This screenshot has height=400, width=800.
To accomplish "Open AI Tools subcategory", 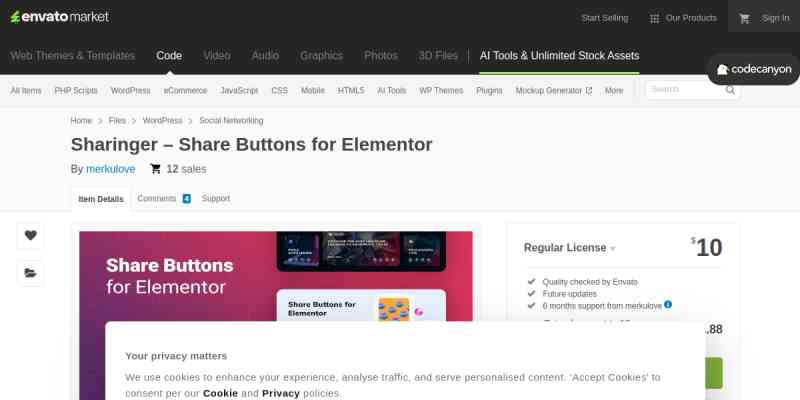I will (392, 90).
